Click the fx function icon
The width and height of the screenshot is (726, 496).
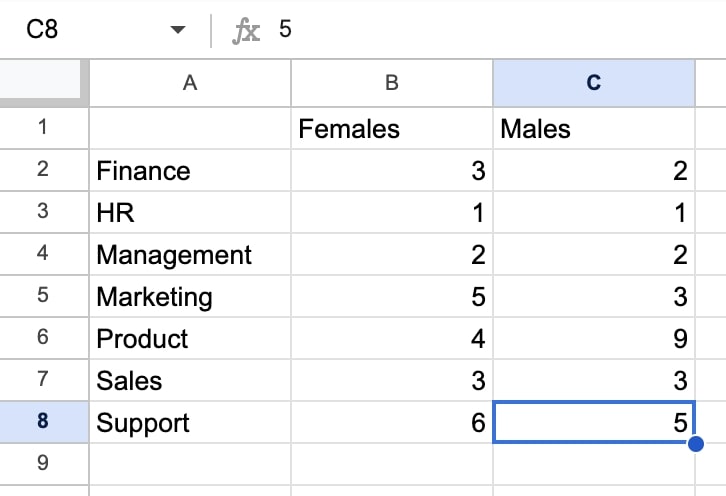[245, 31]
